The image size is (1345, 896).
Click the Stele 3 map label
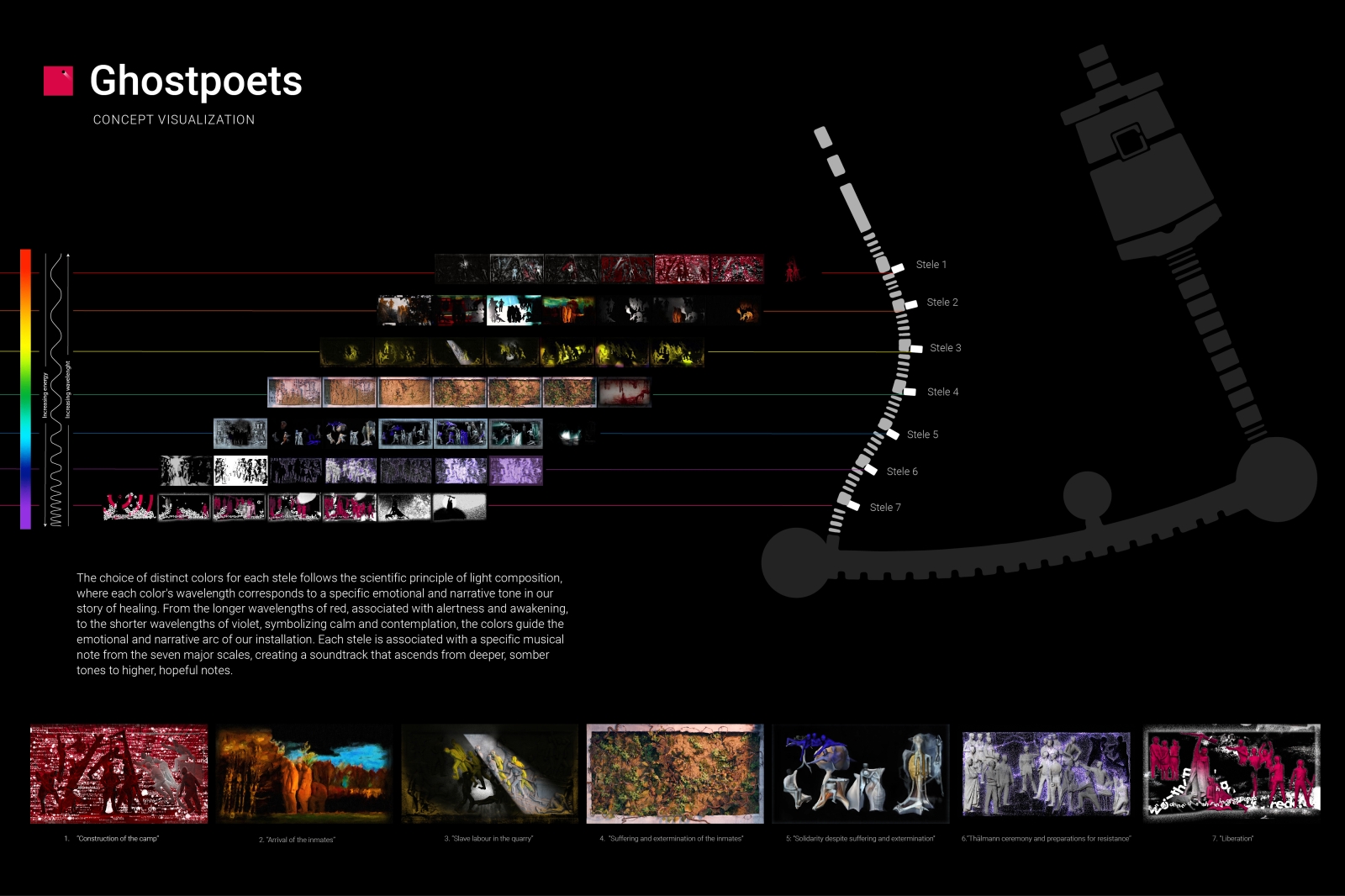pyautogui.click(x=945, y=348)
